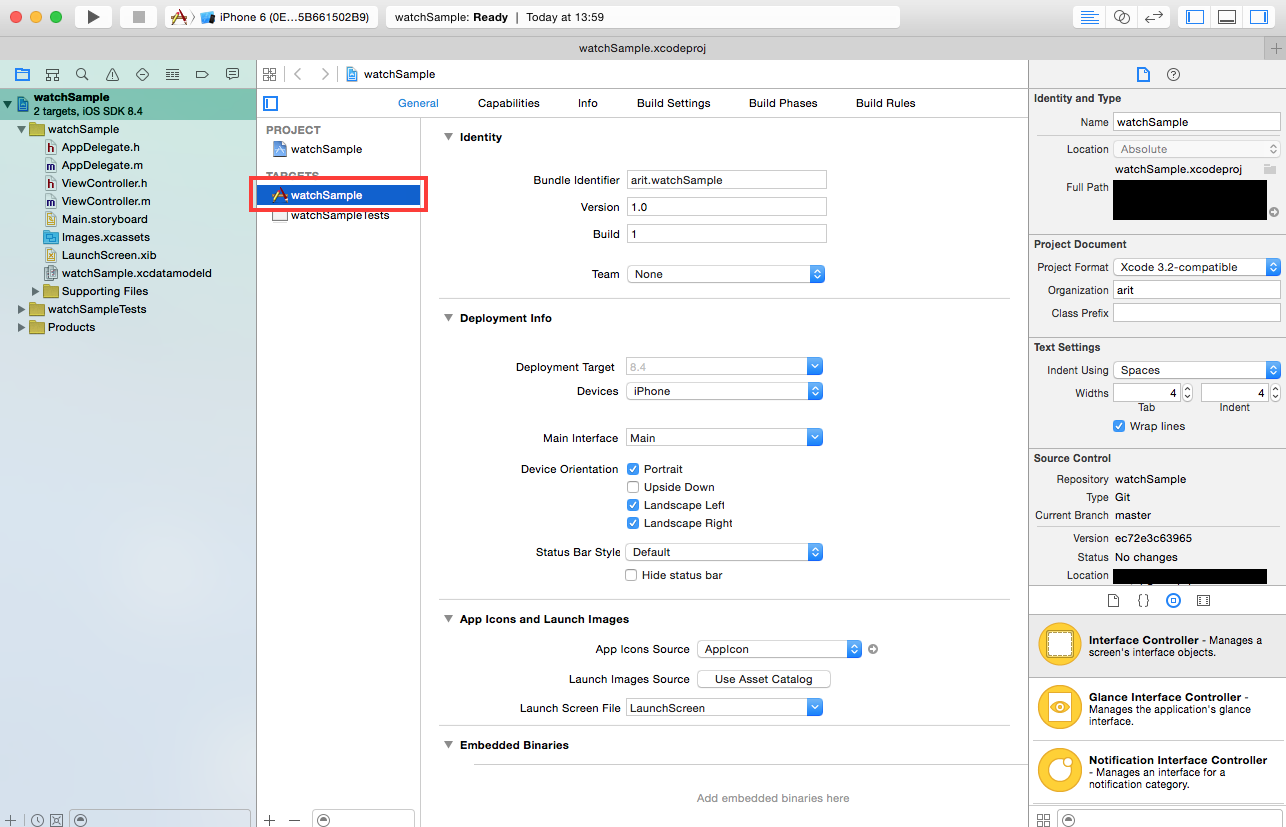1286x827 pixels.
Task: Open the Indent Using dropdown
Action: coord(1197,370)
